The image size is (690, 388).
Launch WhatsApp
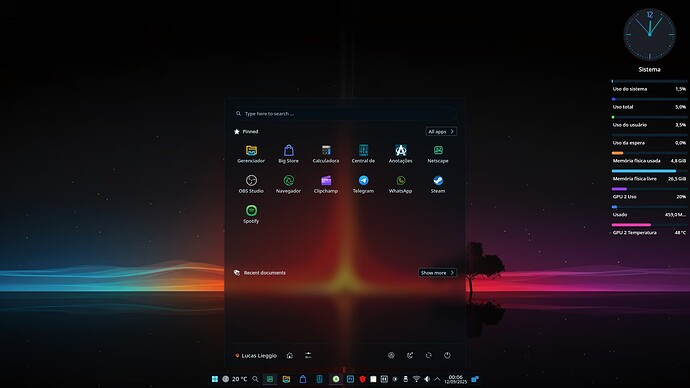400,184
